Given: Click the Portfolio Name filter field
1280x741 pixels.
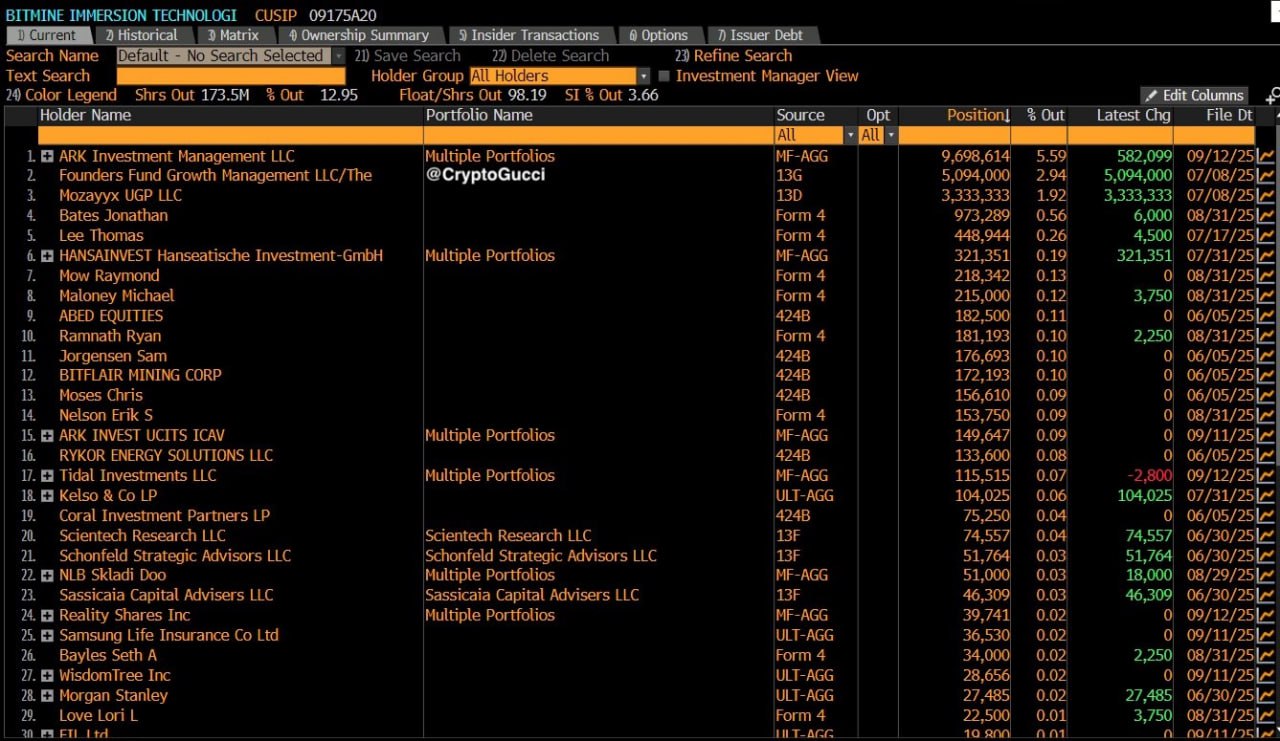Looking at the screenshot, I should 598,135.
